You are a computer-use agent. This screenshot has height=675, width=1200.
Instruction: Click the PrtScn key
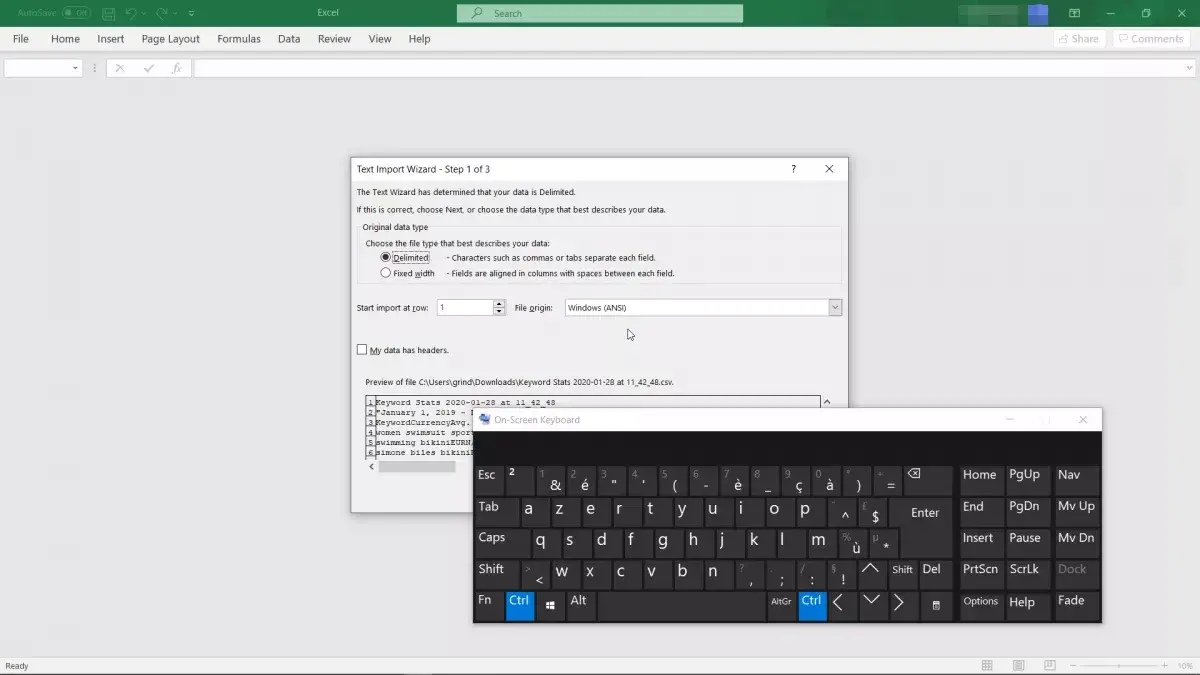pos(981,574)
